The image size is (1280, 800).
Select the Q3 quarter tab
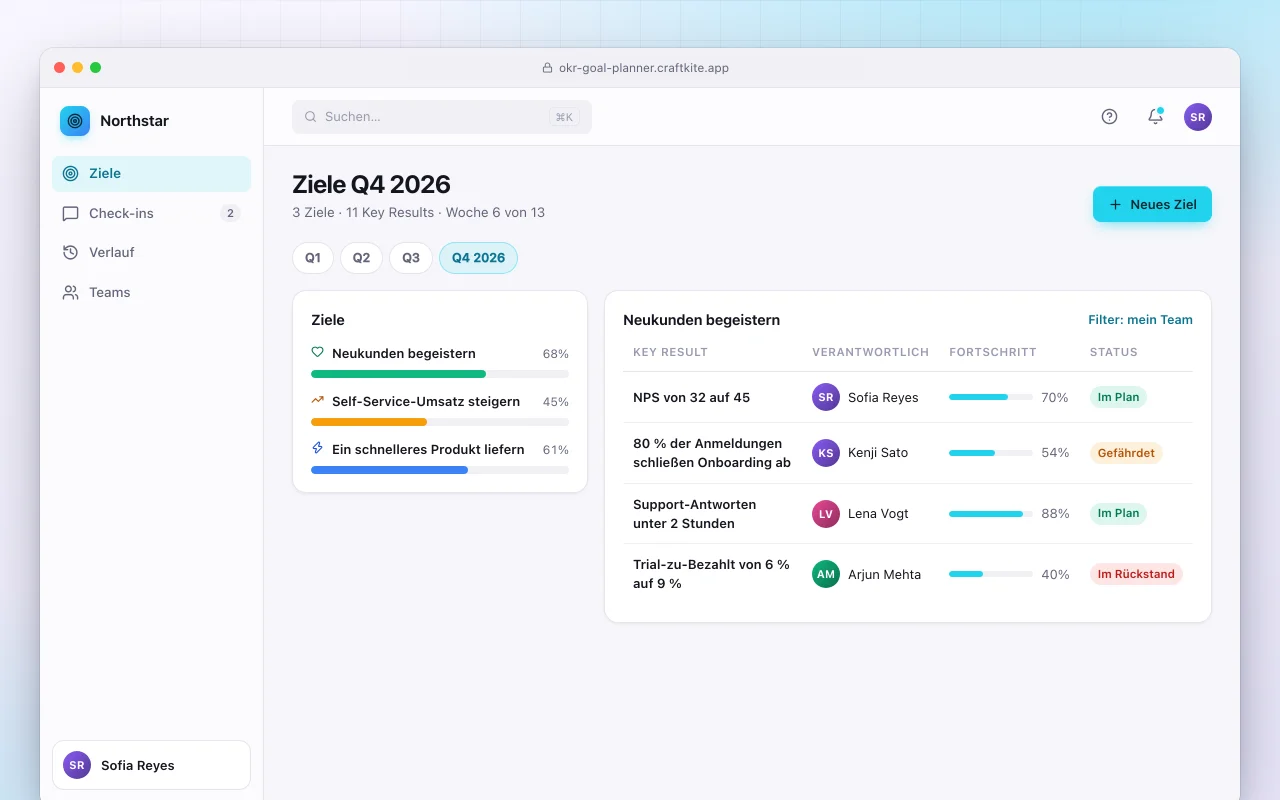(411, 258)
